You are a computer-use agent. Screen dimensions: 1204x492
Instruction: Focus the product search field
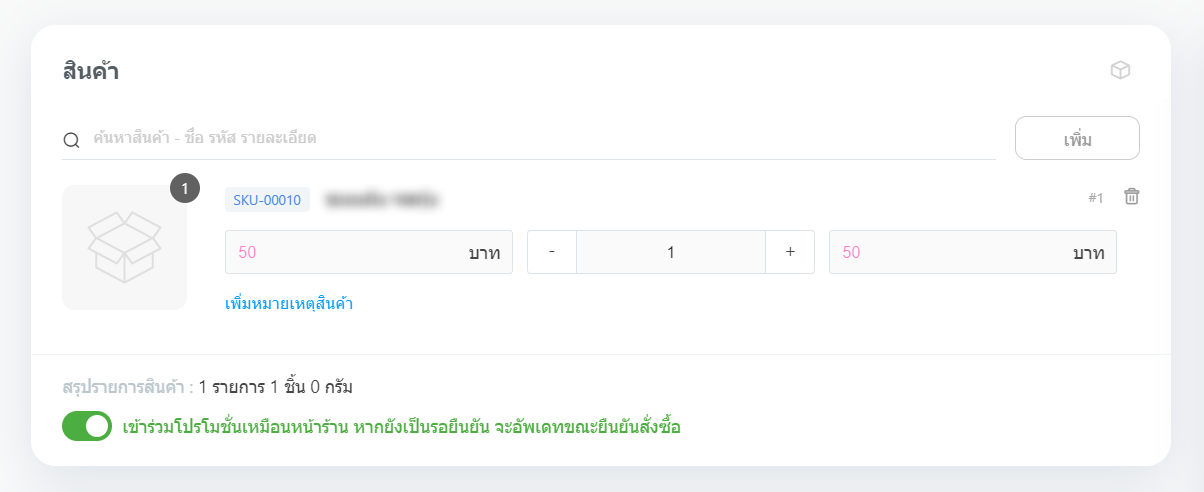[x=540, y=138]
